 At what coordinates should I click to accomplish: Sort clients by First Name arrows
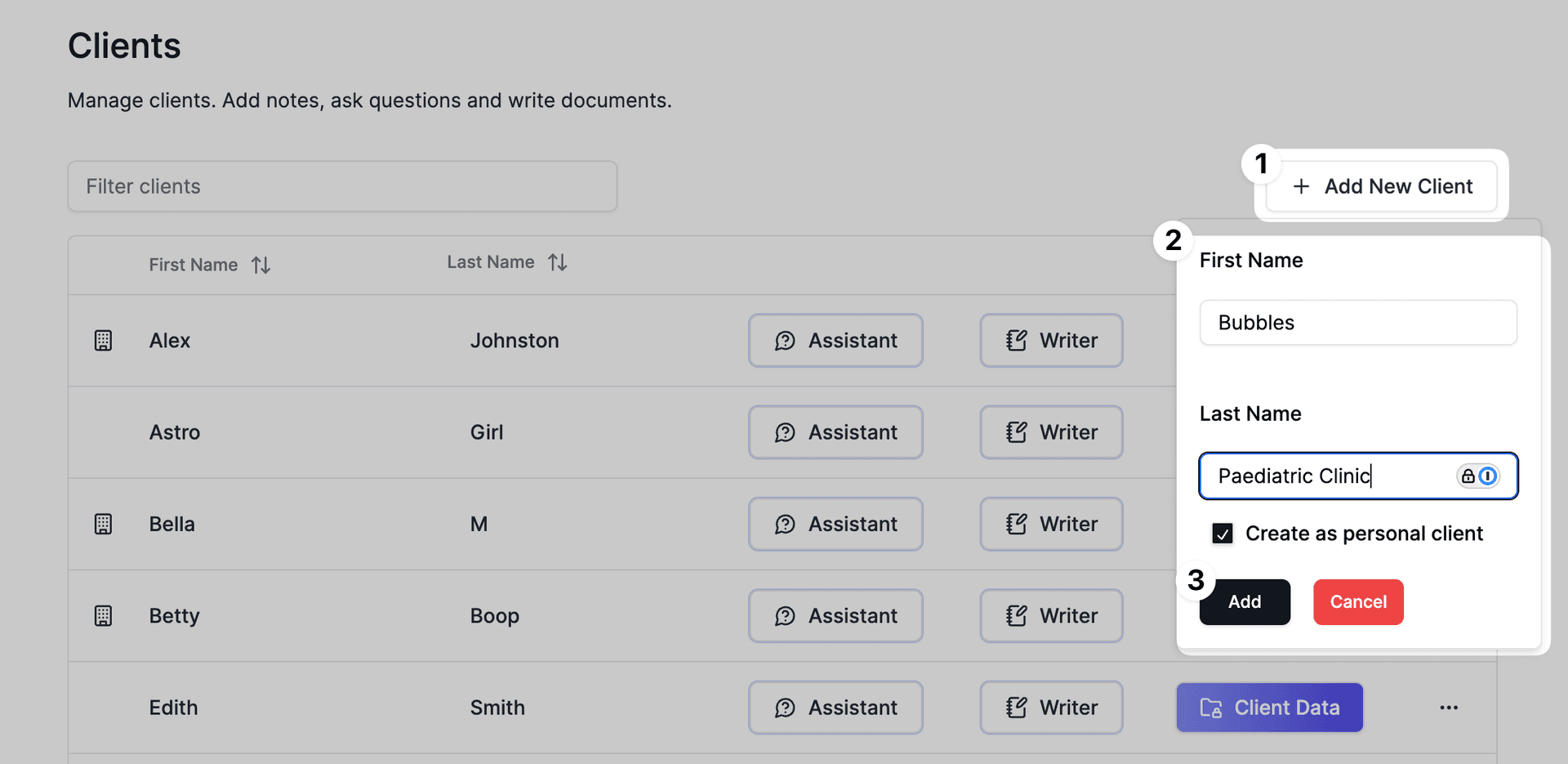pos(261,265)
